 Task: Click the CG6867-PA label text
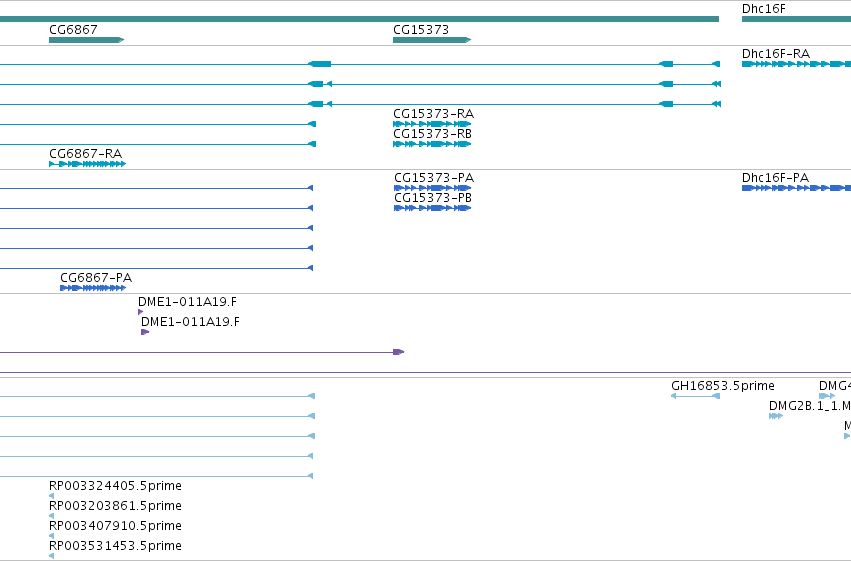tap(96, 278)
